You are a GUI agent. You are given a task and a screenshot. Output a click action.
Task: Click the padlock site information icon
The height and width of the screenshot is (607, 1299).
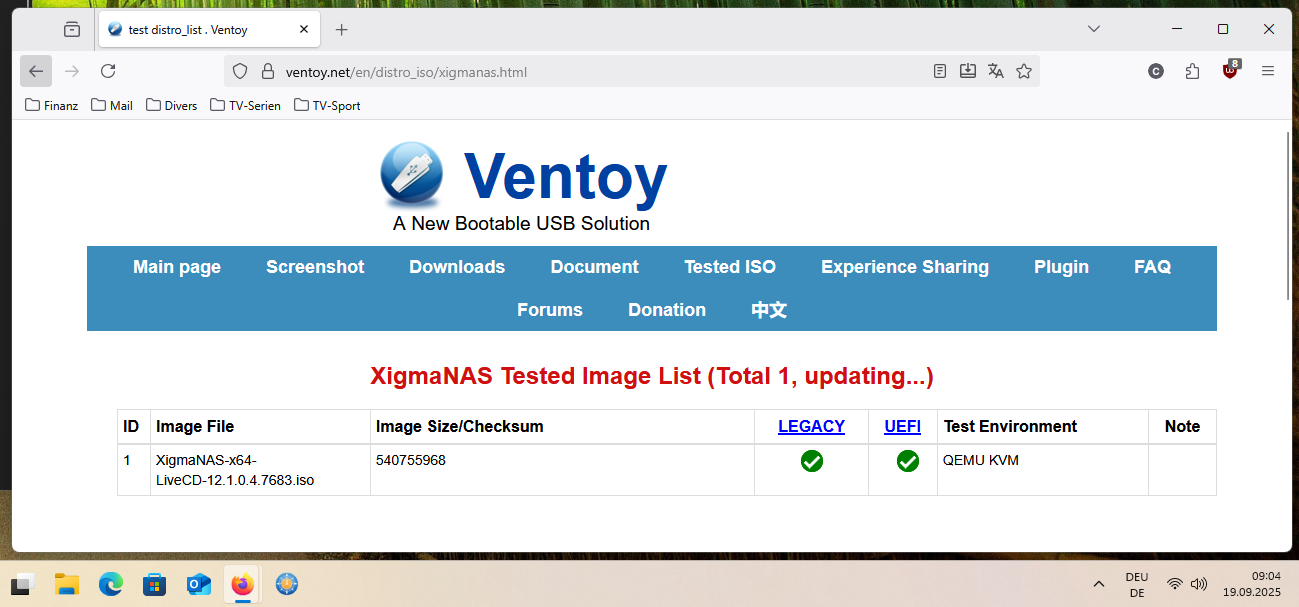click(x=267, y=71)
